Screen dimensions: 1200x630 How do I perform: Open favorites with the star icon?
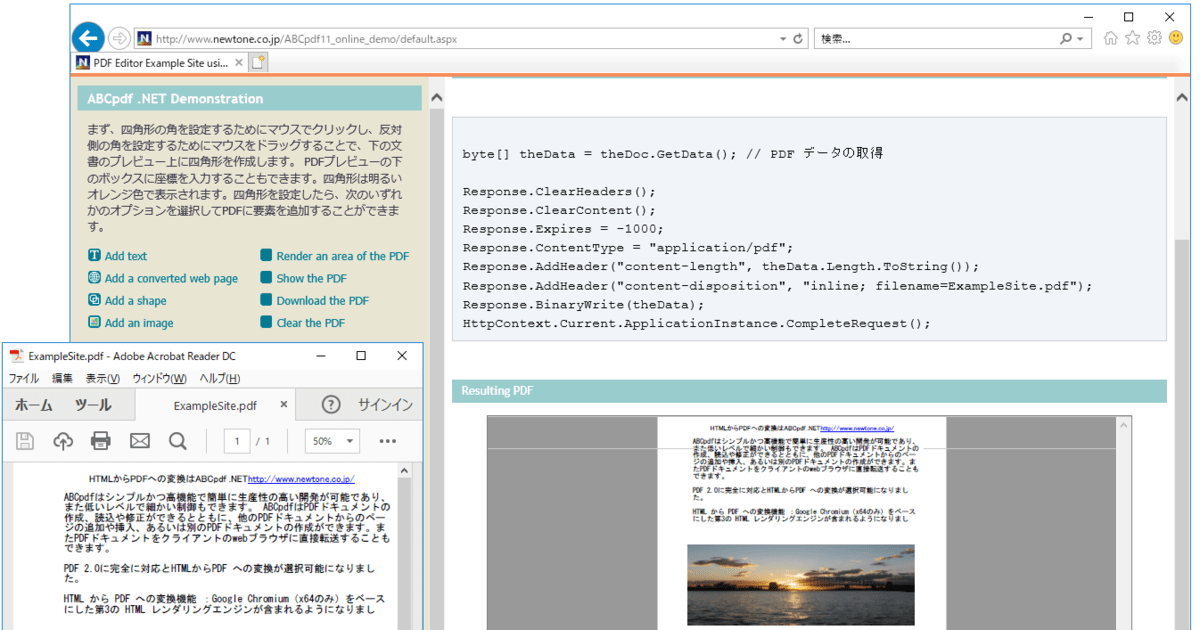coord(1132,37)
